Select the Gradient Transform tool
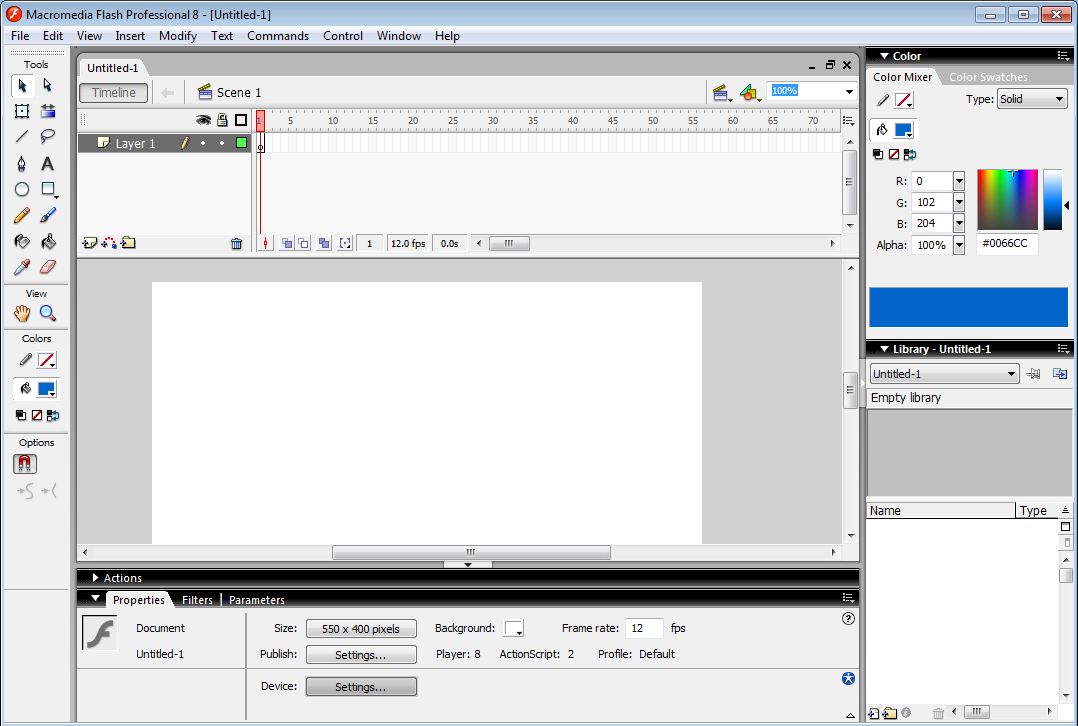Screen dimensions: 1078x726 [x=47, y=111]
